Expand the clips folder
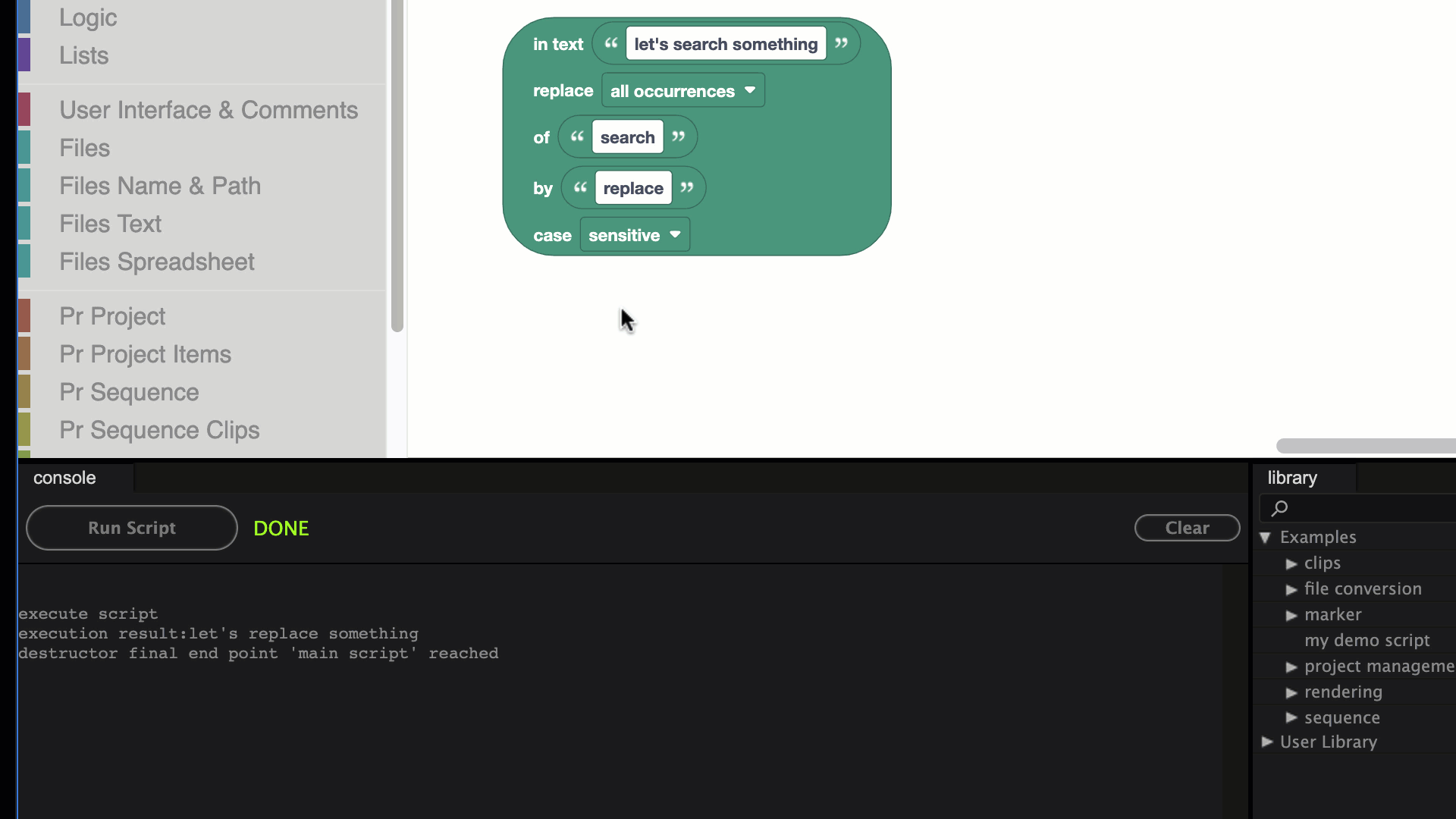1456x819 pixels. pos(1291,563)
